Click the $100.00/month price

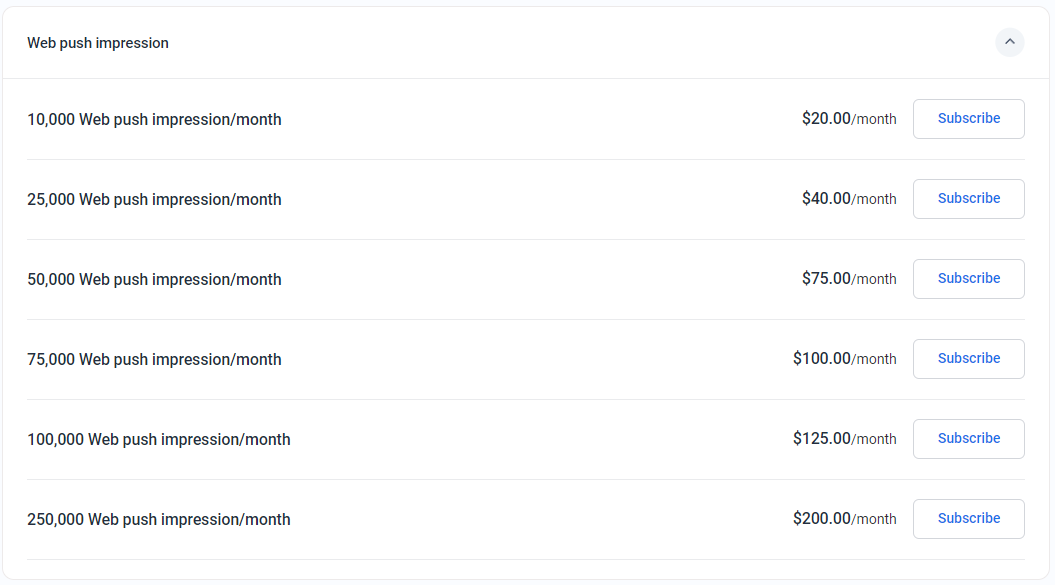pyautogui.click(x=844, y=359)
